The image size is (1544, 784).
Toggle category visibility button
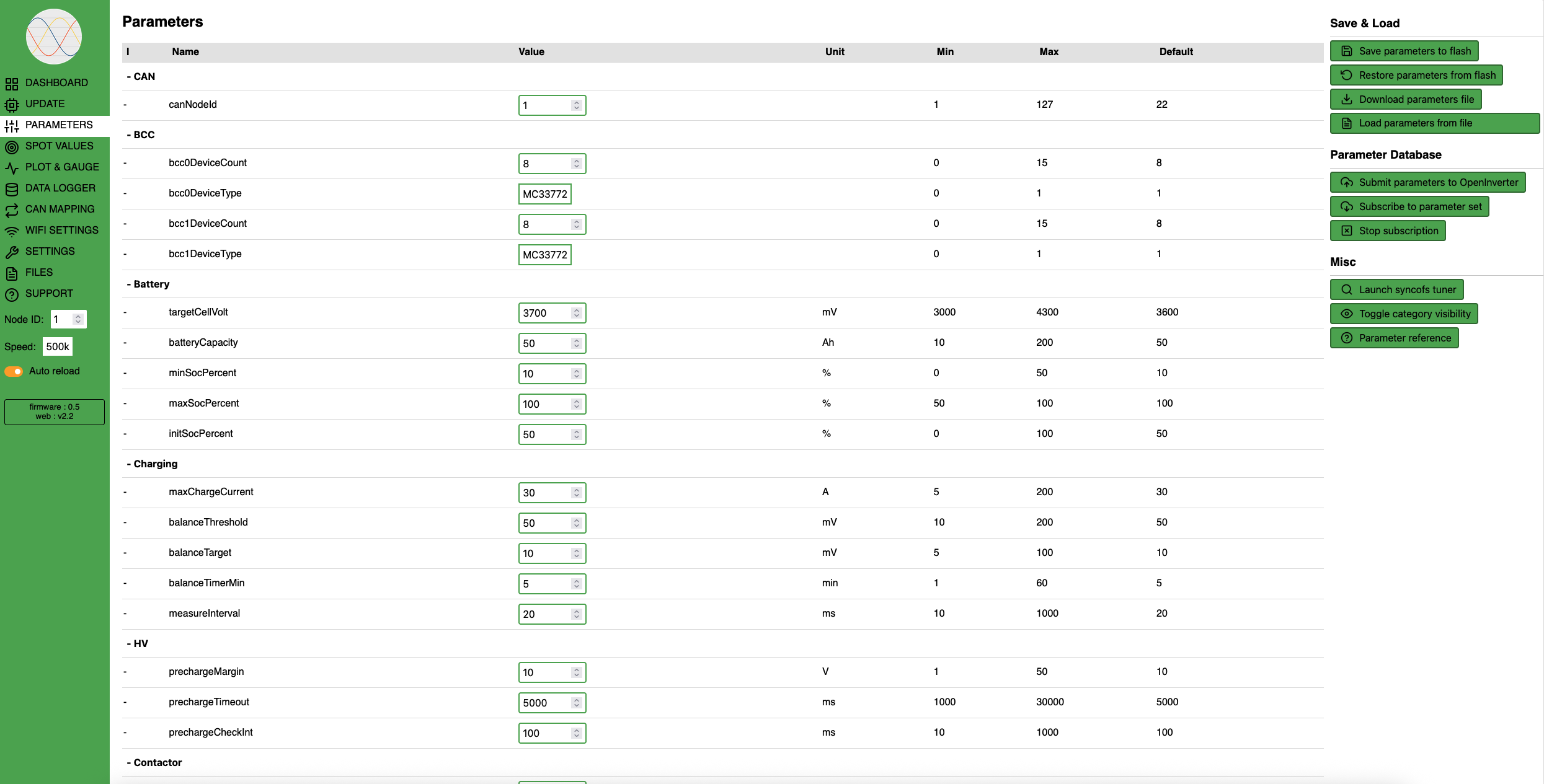pyautogui.click(x=1404, y=314)
